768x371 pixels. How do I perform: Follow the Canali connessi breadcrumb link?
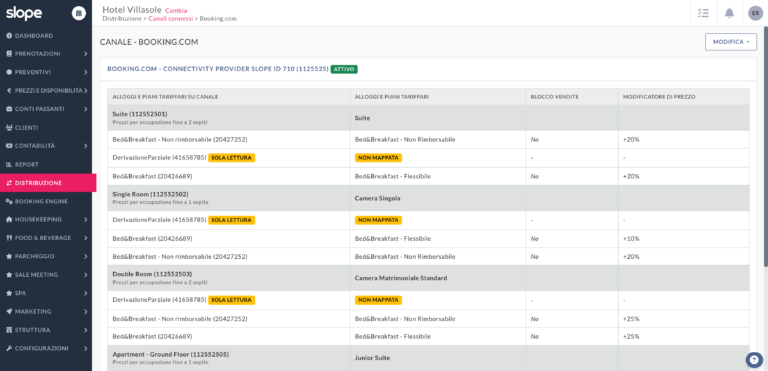click(170, 19)
